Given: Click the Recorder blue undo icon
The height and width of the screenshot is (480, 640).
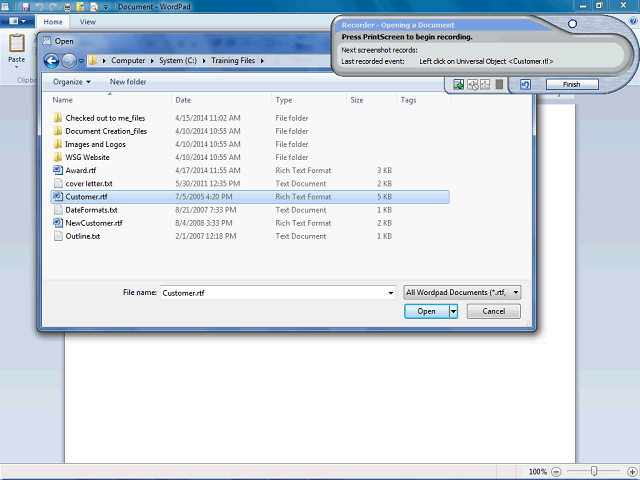Looking at the screenshot, I should [525, 84].
